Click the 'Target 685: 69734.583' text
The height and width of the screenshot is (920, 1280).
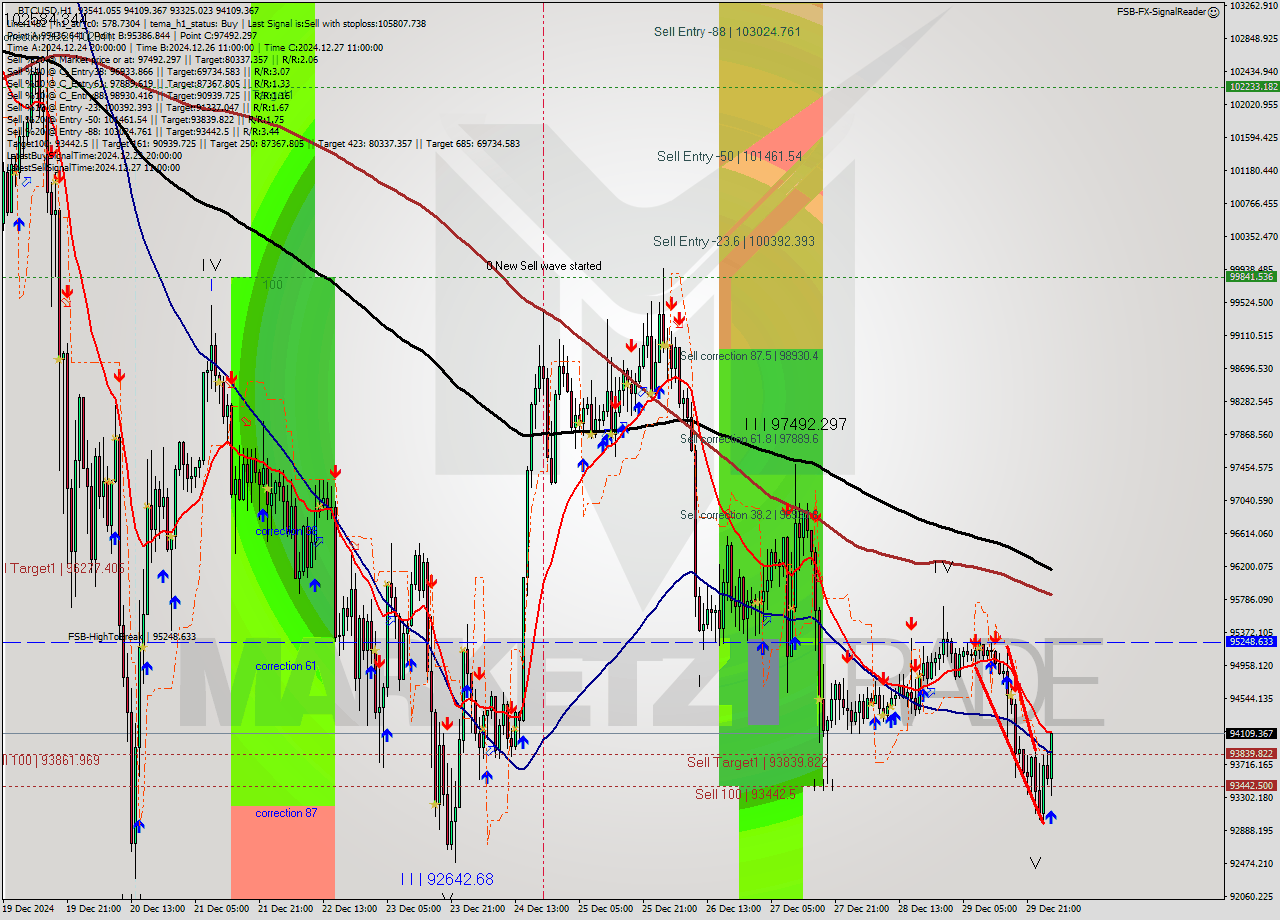[x=473, y=143]
